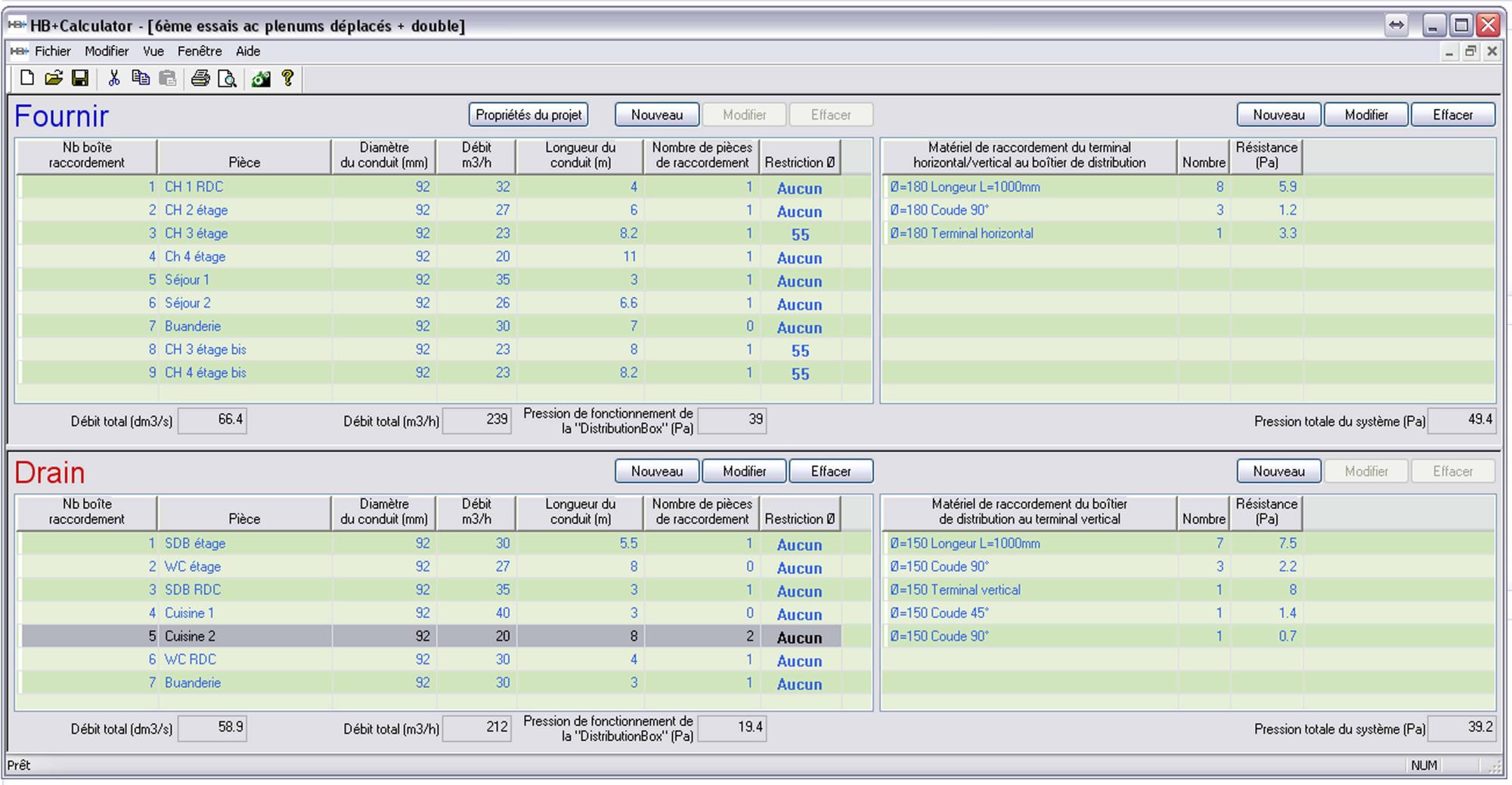Image resolution: width=1512 pixels, height=785 pixels.
Task: Click the double-arrow icon in the title bar
Action: (1396, 25)
